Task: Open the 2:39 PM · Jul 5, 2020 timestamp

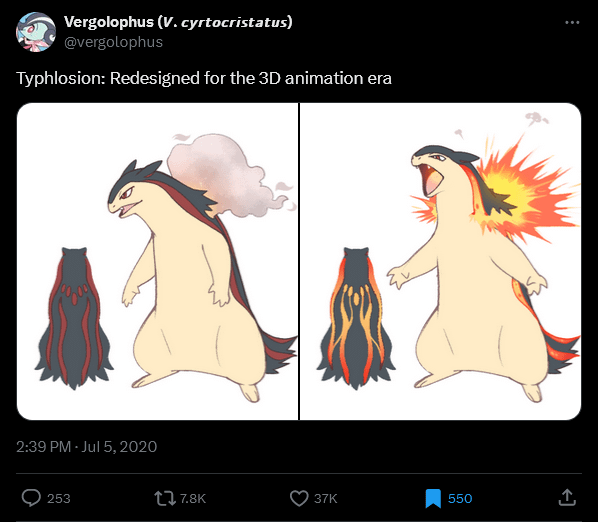Action: (x=87, y=447)
